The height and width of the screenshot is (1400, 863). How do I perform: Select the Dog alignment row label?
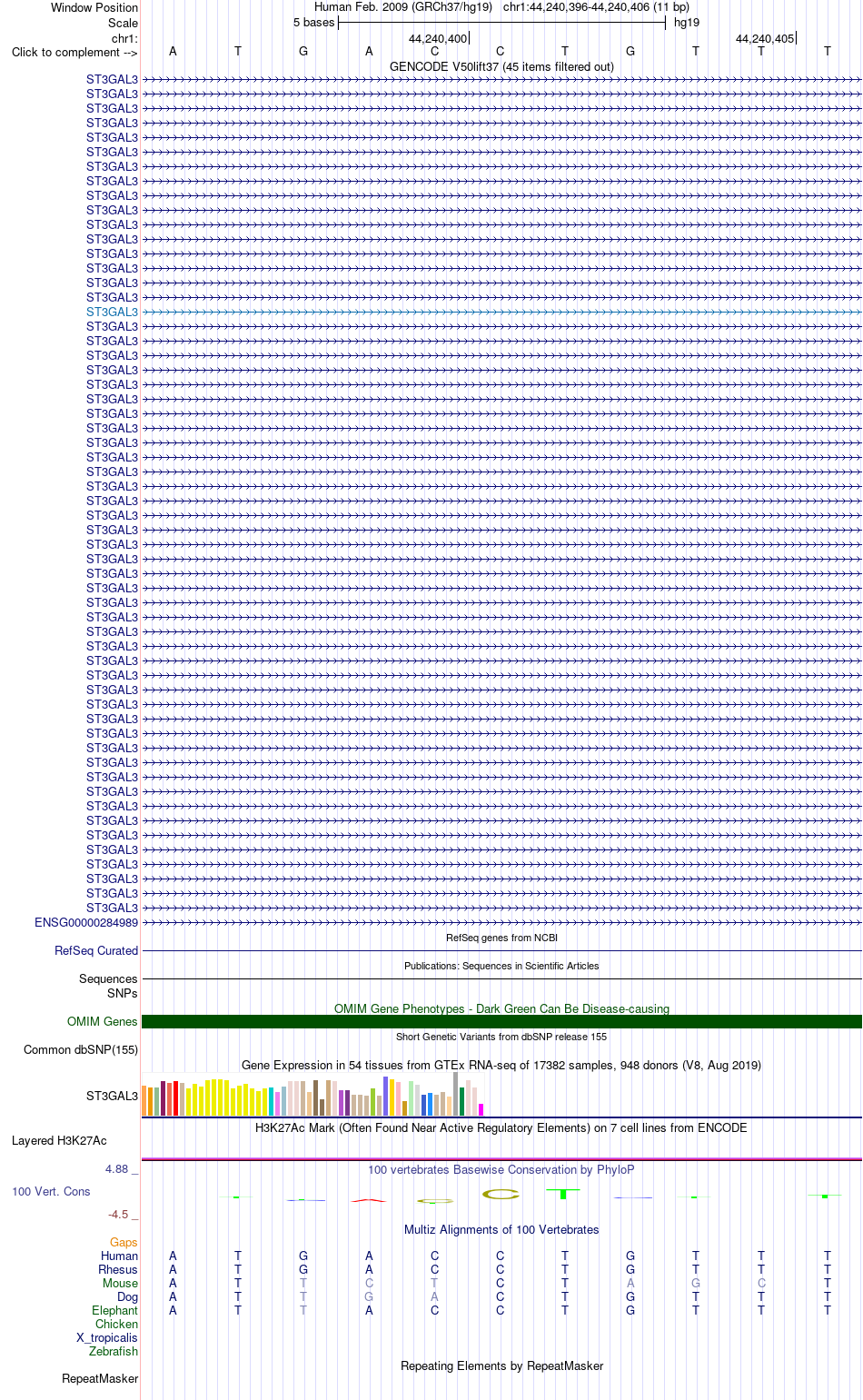pos(127,1296)
